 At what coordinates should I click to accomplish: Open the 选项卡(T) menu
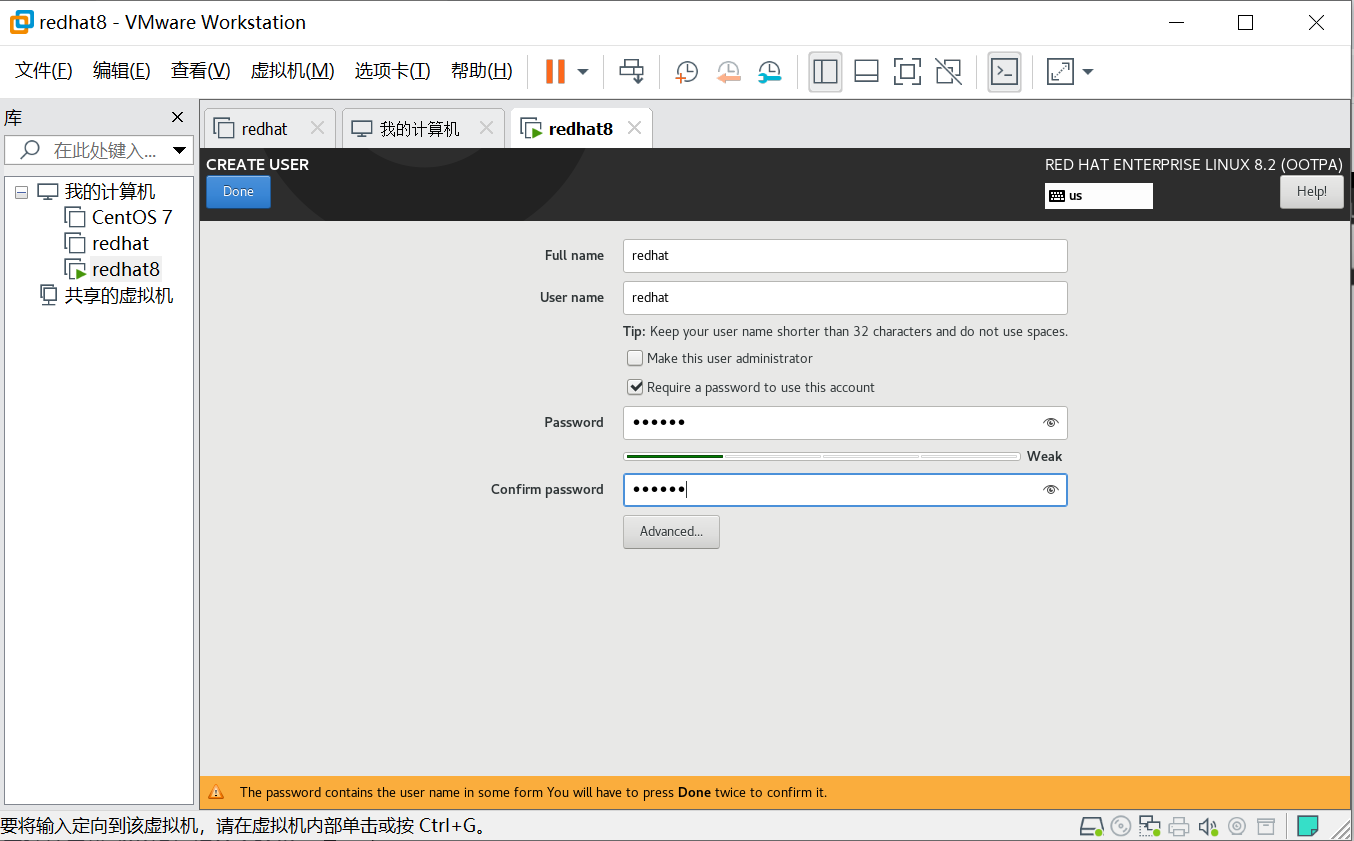(x=392, y=71)
